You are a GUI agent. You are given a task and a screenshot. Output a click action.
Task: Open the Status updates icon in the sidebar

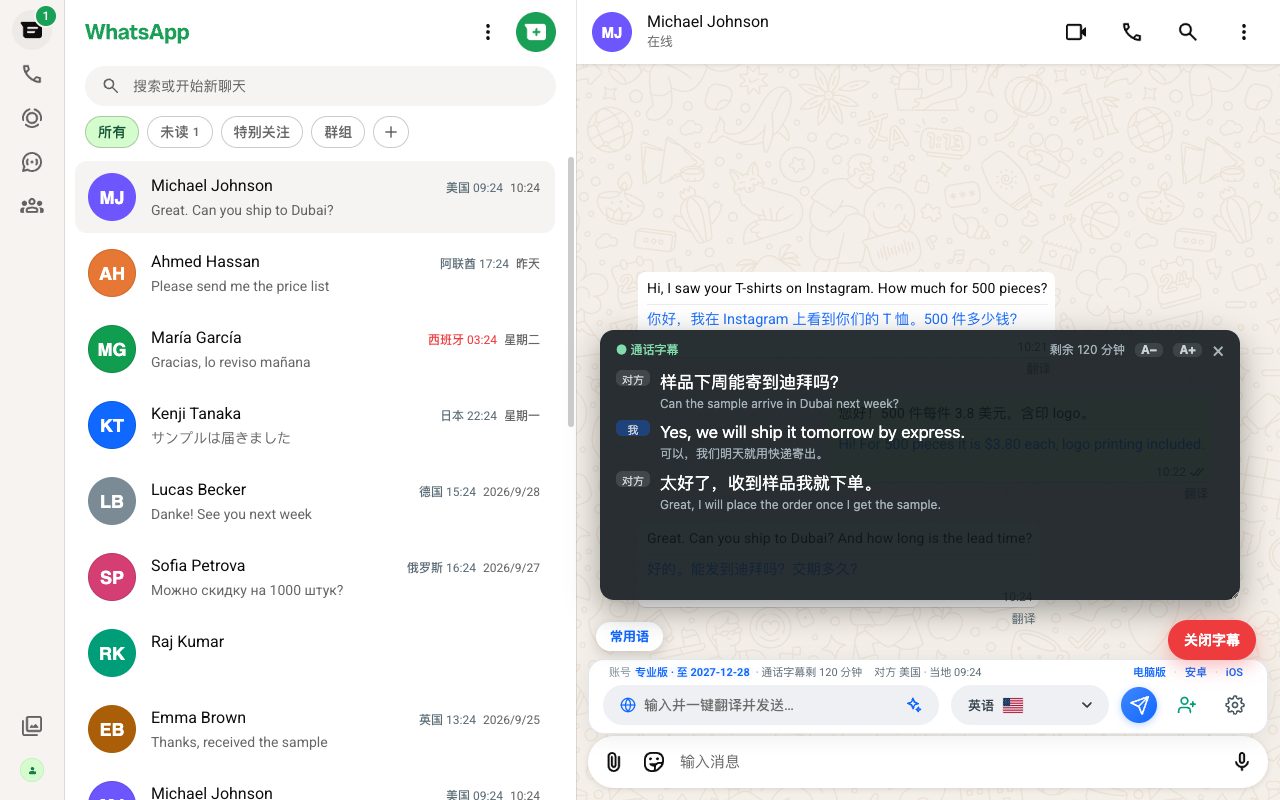tap(32, 118)
